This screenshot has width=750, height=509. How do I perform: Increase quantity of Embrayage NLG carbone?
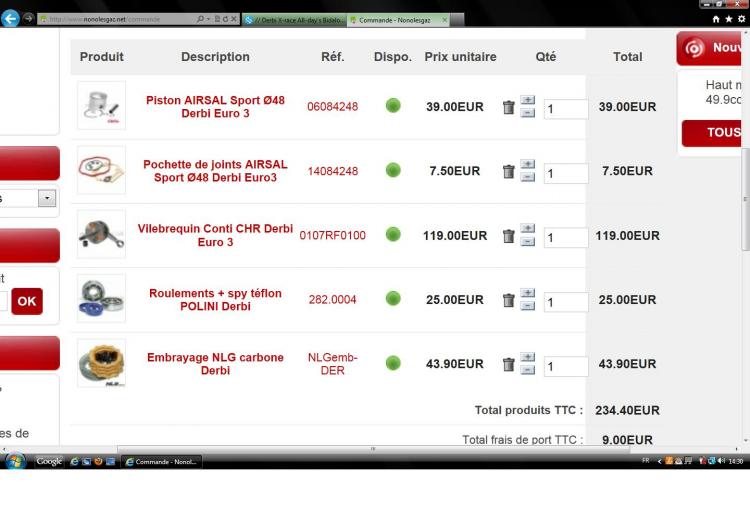coord(528,357)
